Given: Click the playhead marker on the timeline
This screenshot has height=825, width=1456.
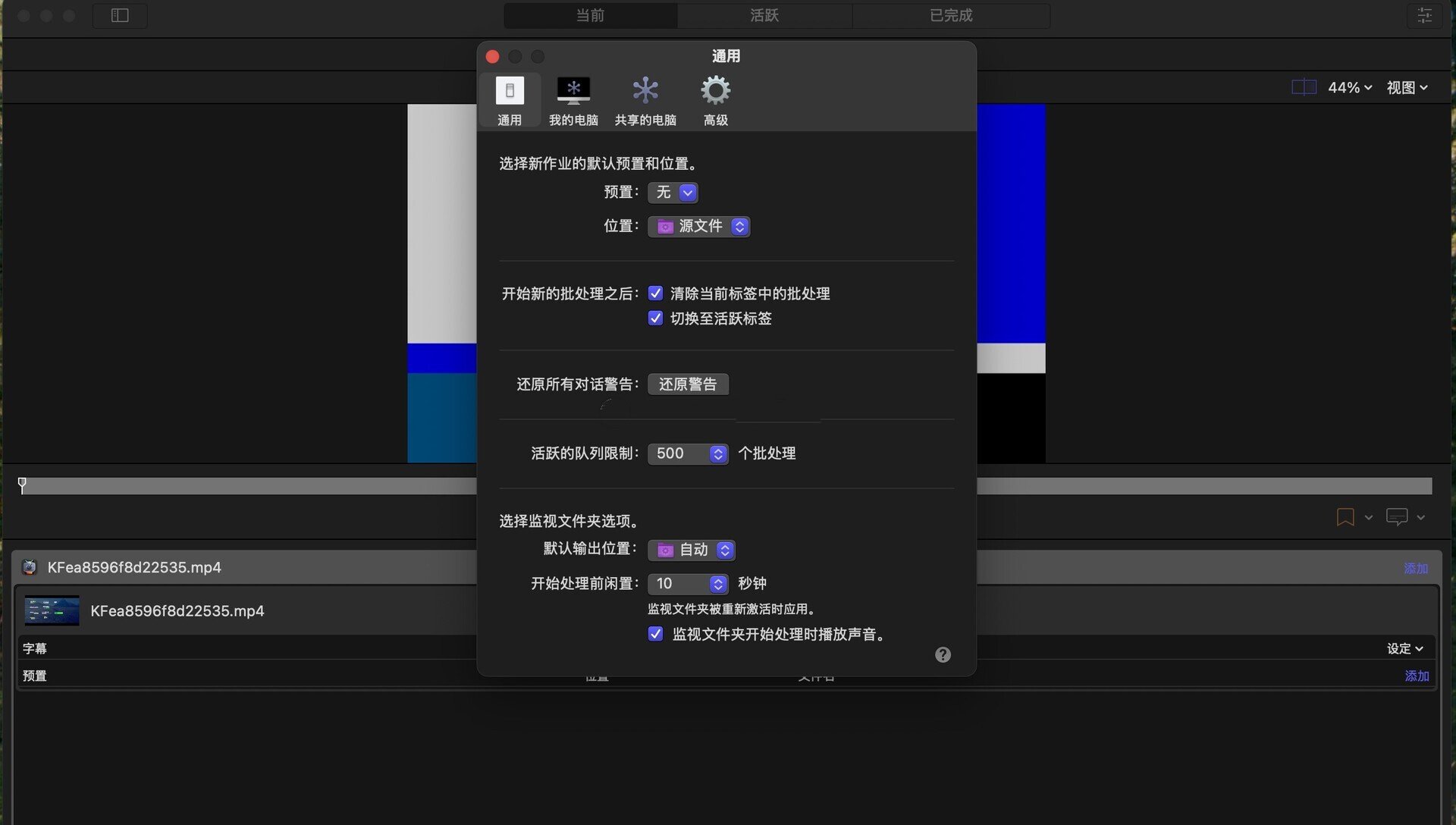Looking at the screenshot, I should click(x=22, y=485).
